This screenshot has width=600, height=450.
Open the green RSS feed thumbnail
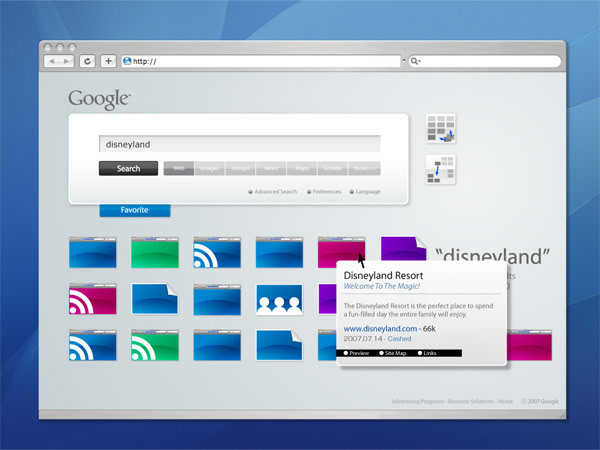click(x=155, y=345)
